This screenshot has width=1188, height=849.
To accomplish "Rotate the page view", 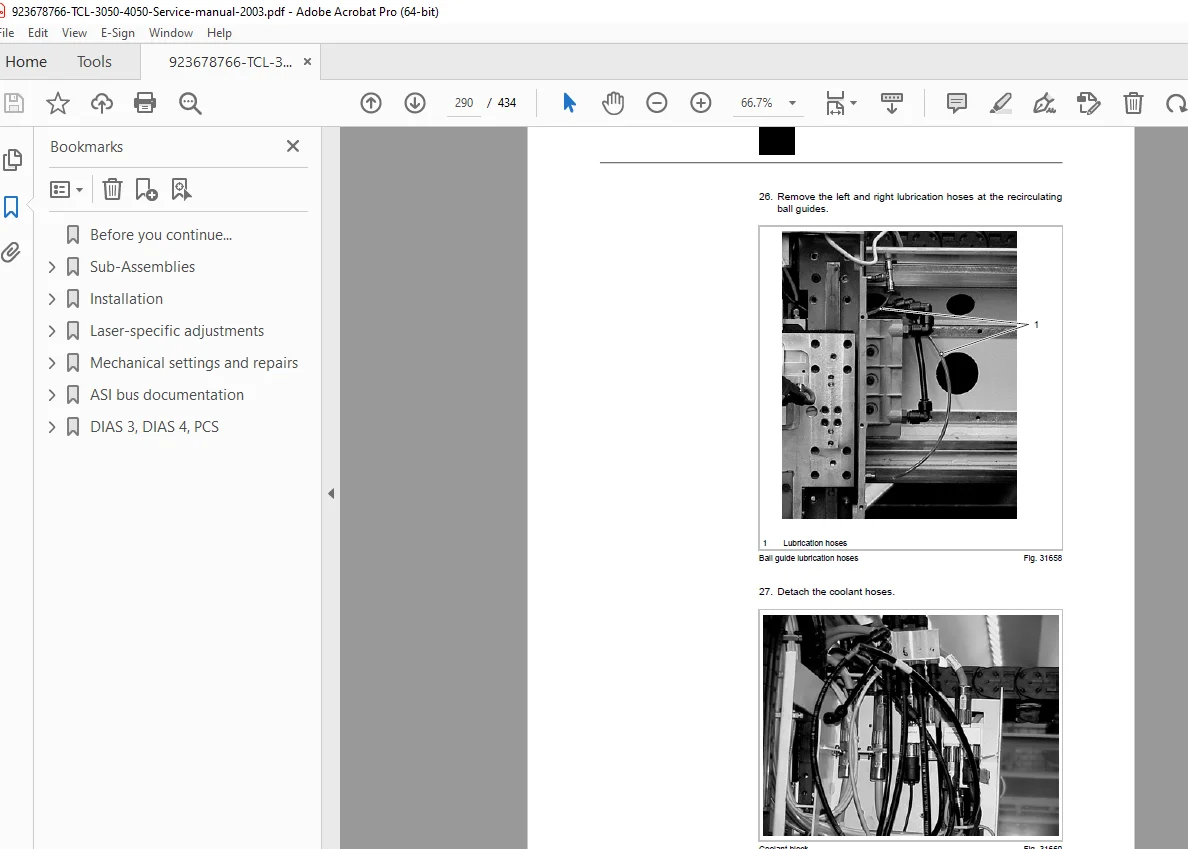I will click(1177, 103).
